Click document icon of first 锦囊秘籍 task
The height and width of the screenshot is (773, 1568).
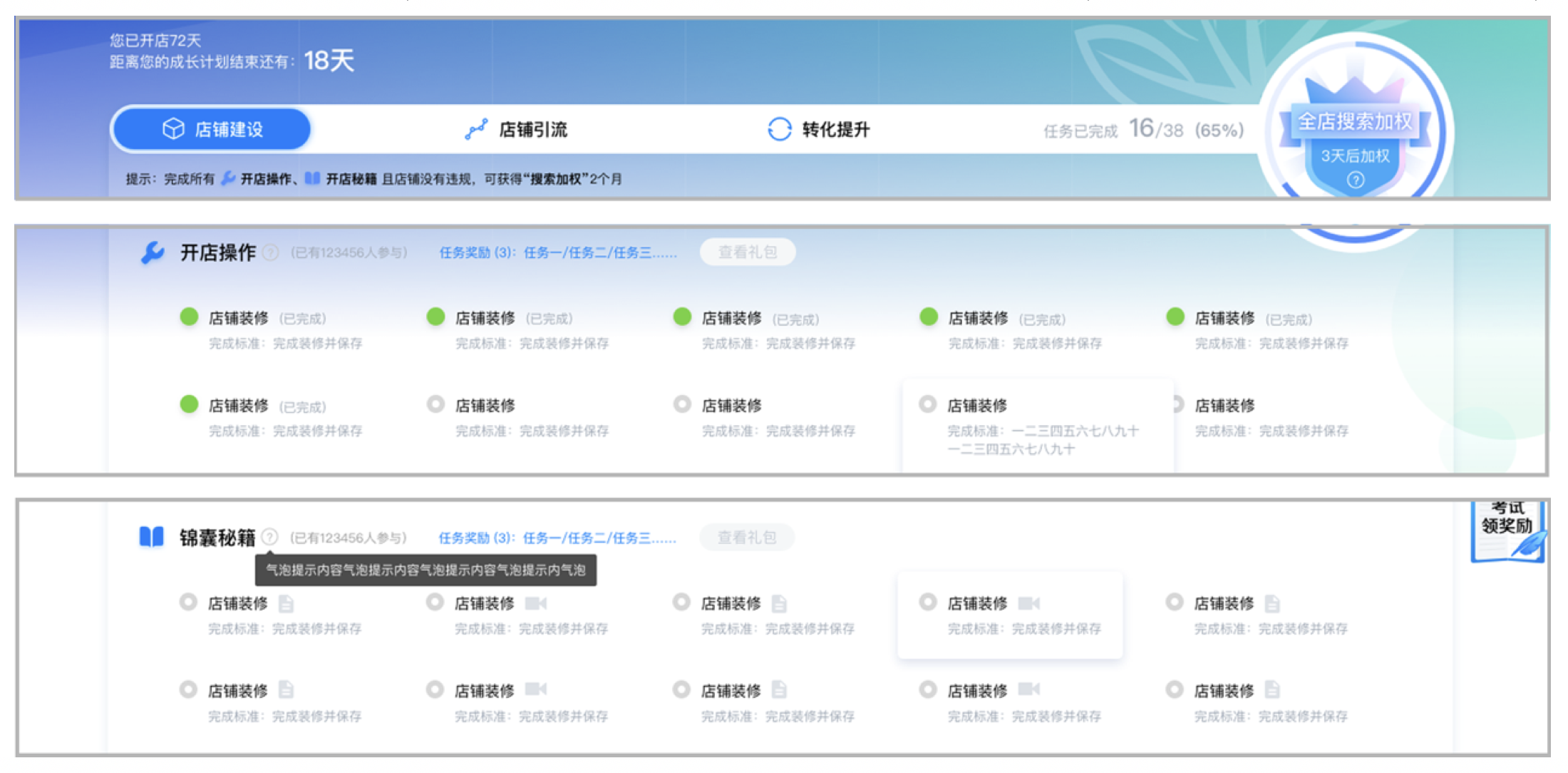pyautogui.click(x=286, y=604)
